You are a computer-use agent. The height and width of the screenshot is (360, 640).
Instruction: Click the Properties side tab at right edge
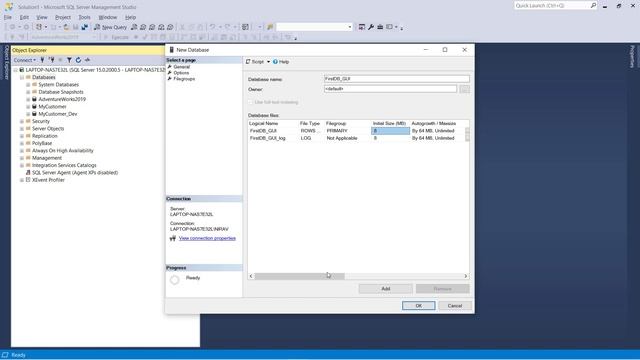click(633, 56)
